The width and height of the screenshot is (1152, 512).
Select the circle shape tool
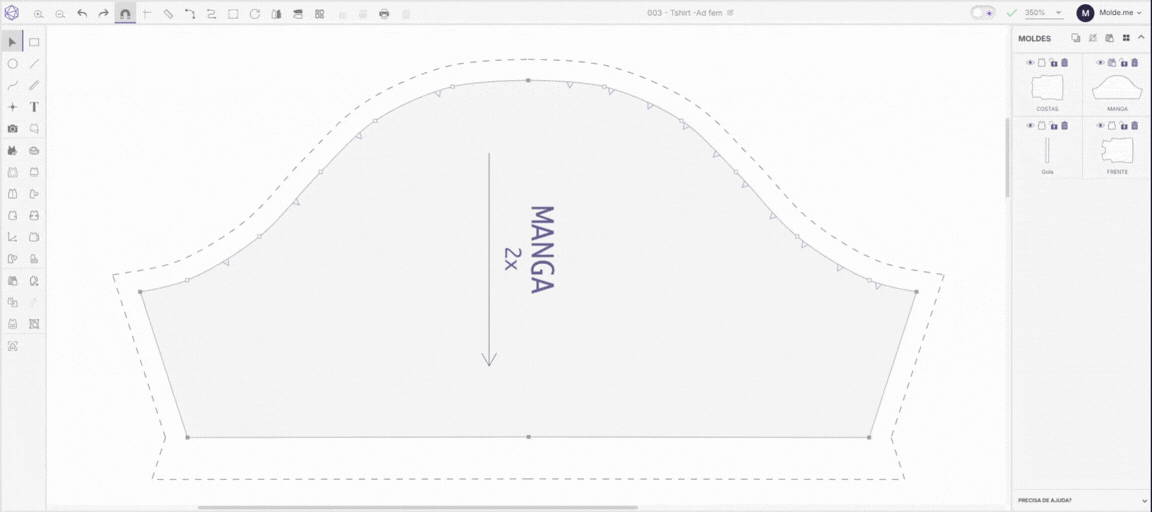tap(12, 64)
